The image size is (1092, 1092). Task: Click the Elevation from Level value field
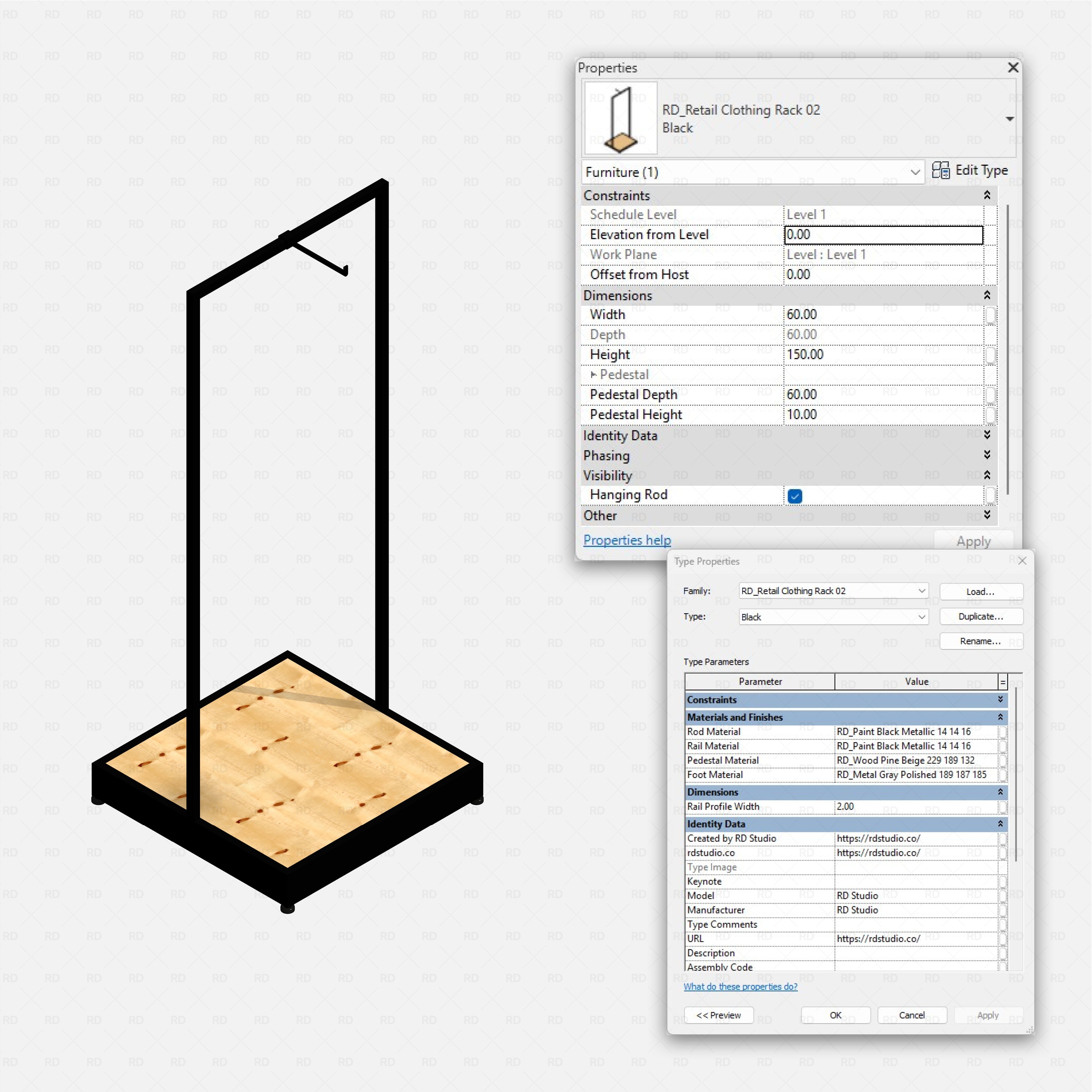(883, 234)
